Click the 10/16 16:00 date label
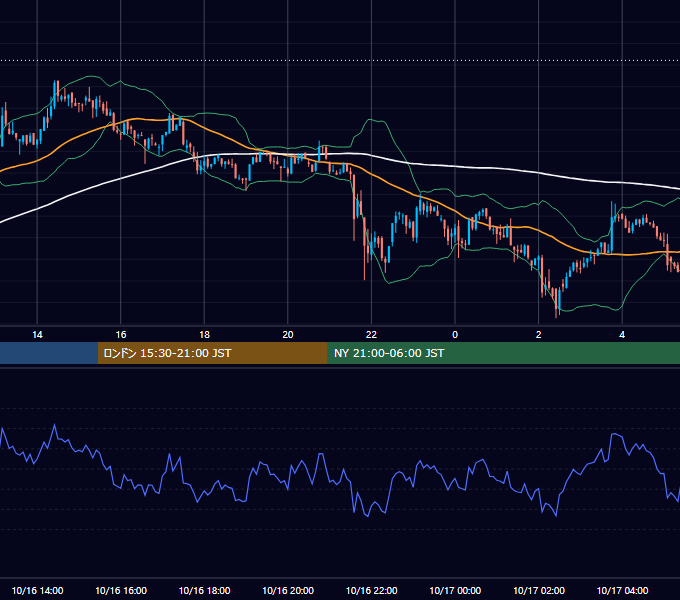 (x=121, y=590)
